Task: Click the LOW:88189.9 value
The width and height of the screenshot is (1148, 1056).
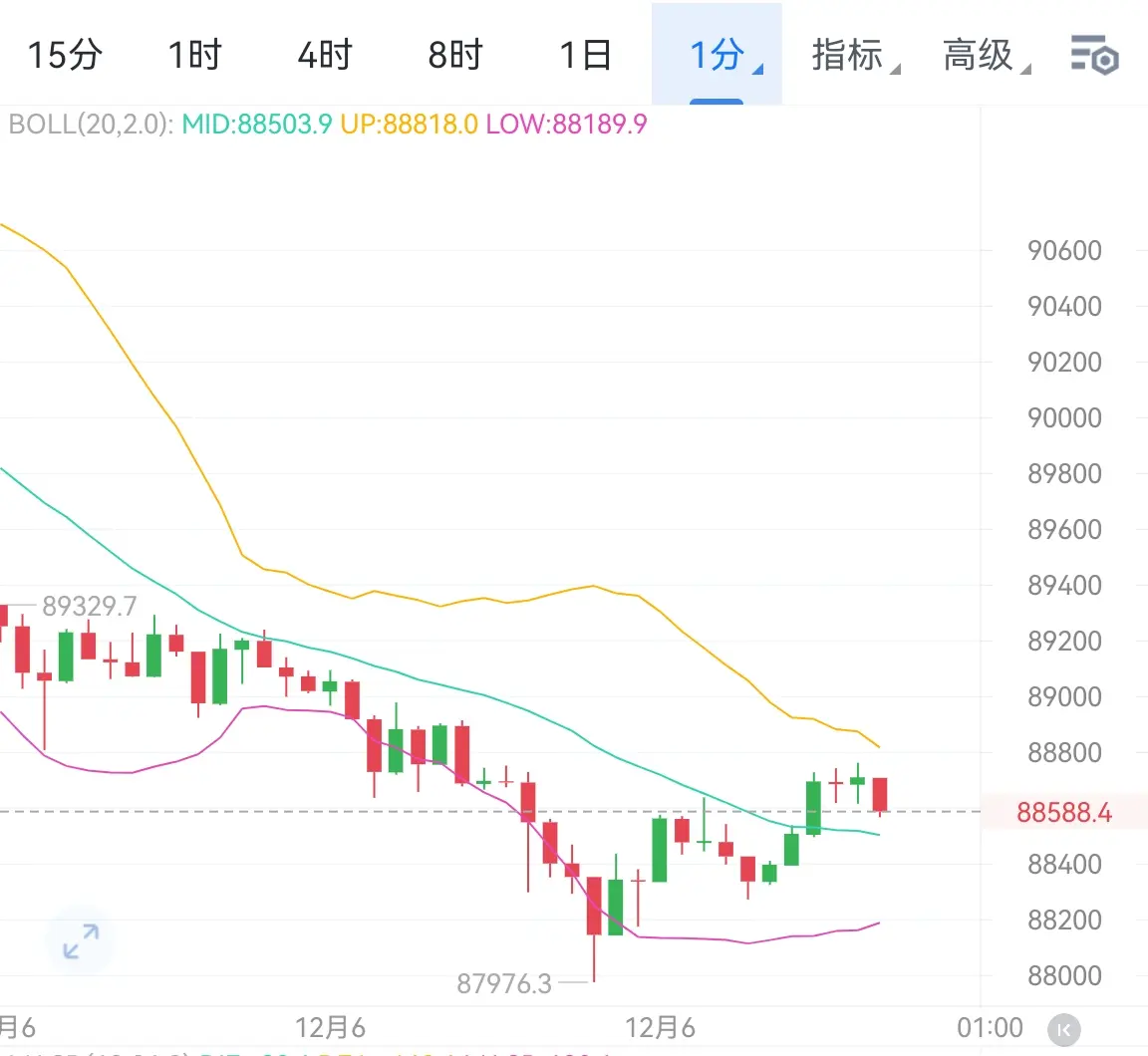Action: click(567, 124)
